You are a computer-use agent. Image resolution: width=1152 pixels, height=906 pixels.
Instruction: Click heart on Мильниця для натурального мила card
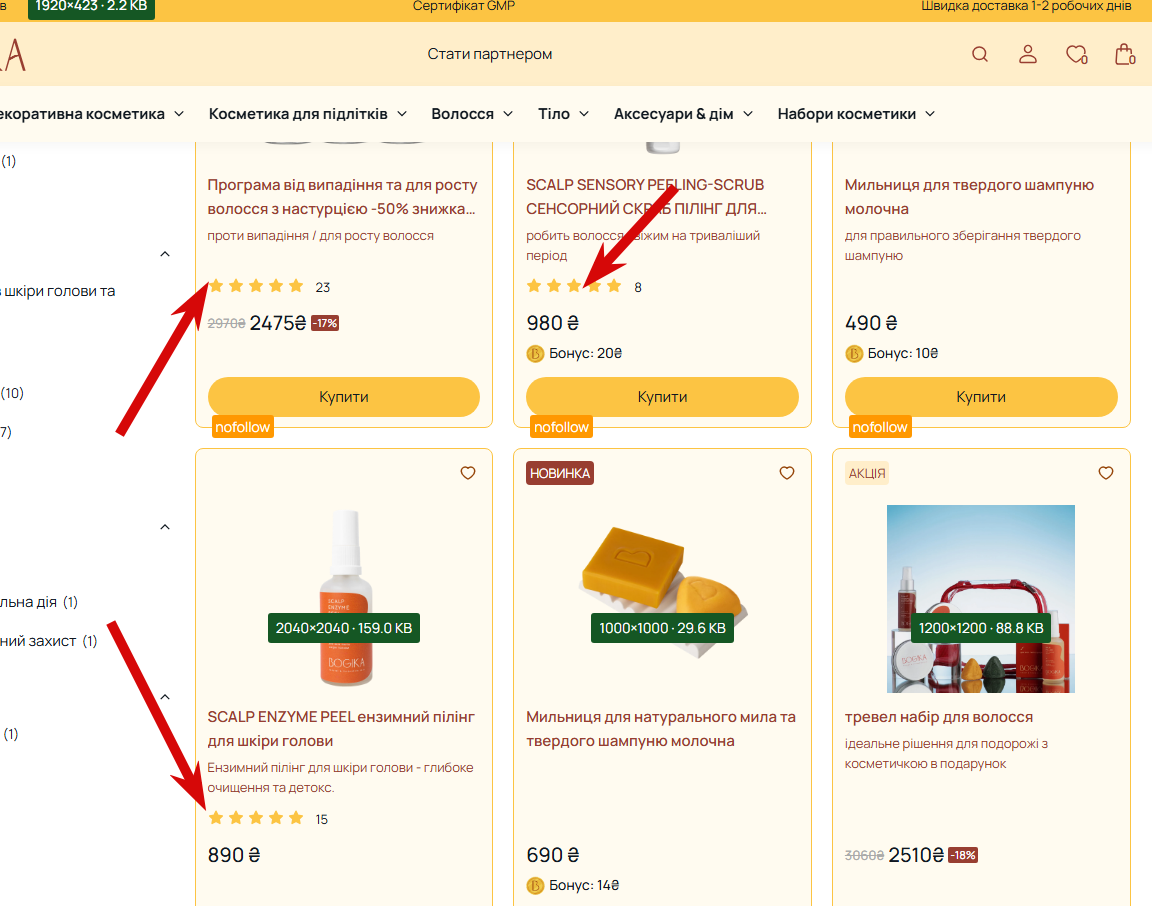click(x=787, y=473)
